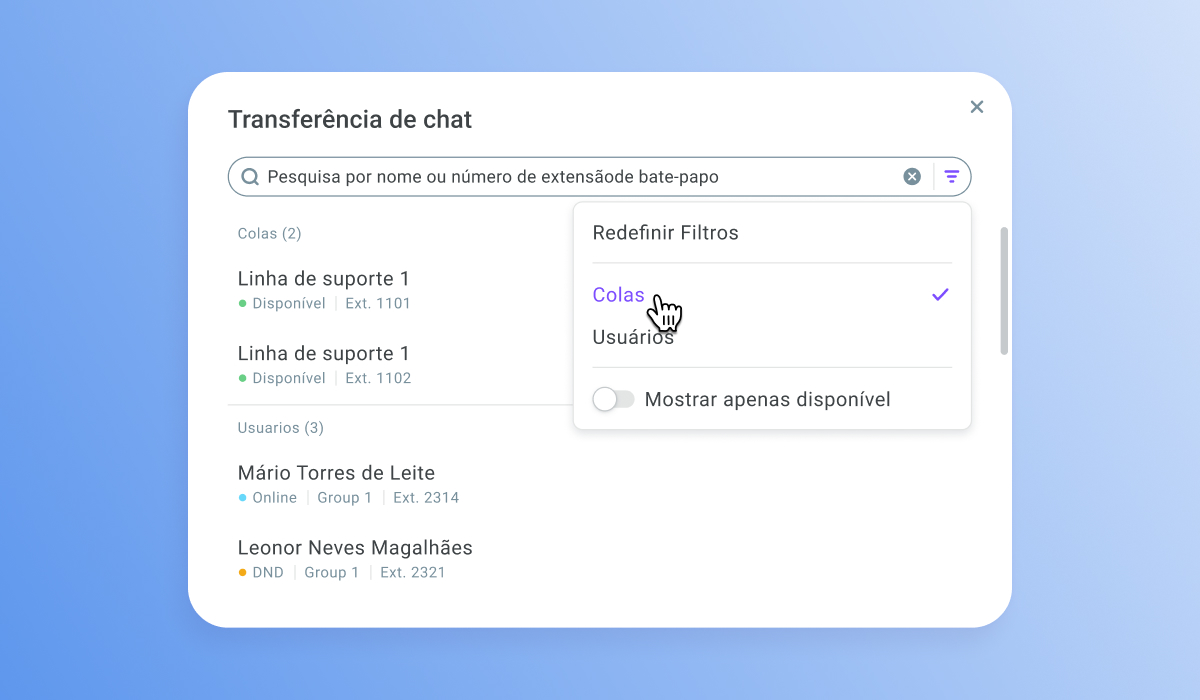Screen dimensions: 1200x700
Task: Click the checkmark next to Colas
Action: click(x=940, y=295)
